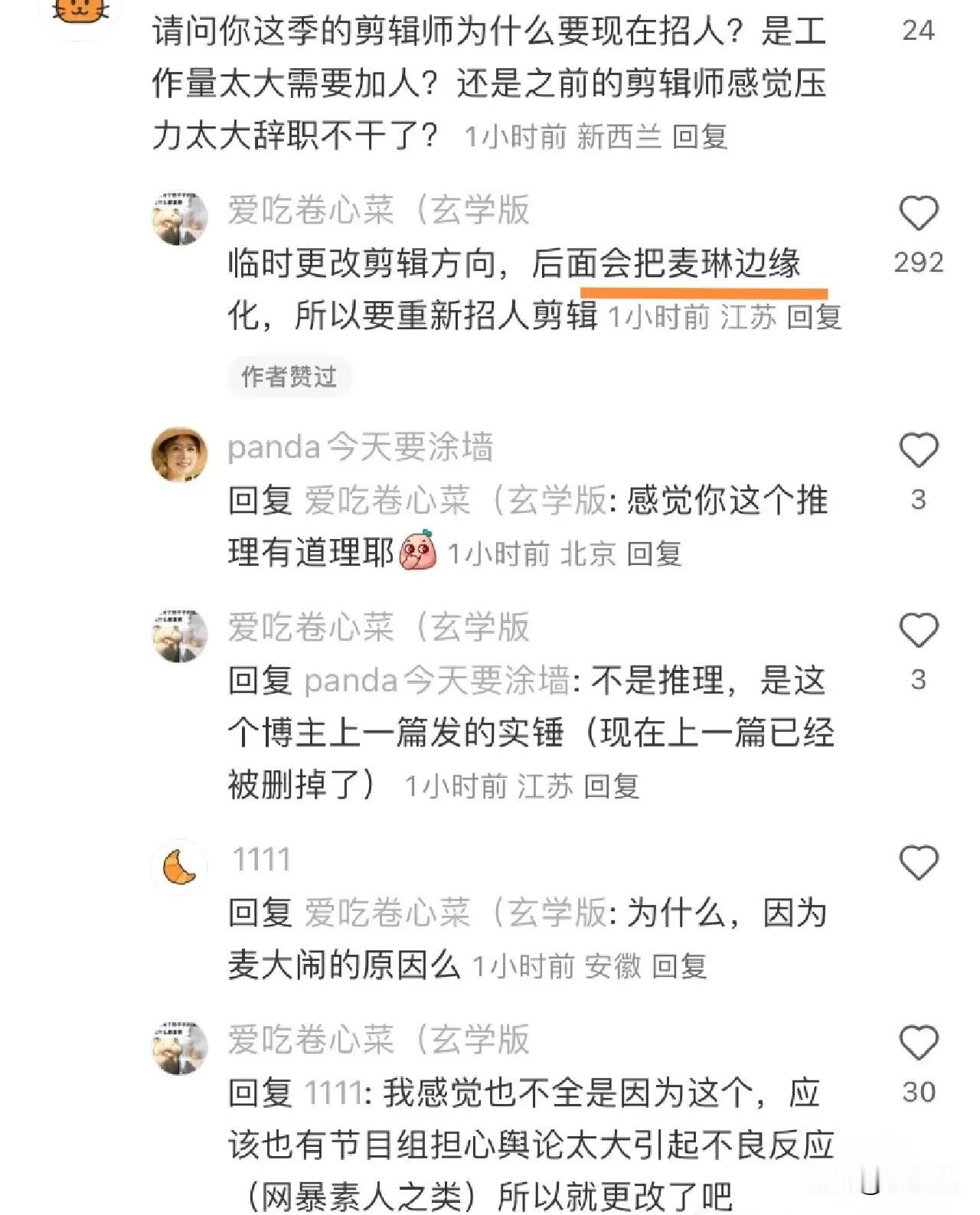
Task: Tap the 作者赞过 badge
Action: click(x=289, y=376)
